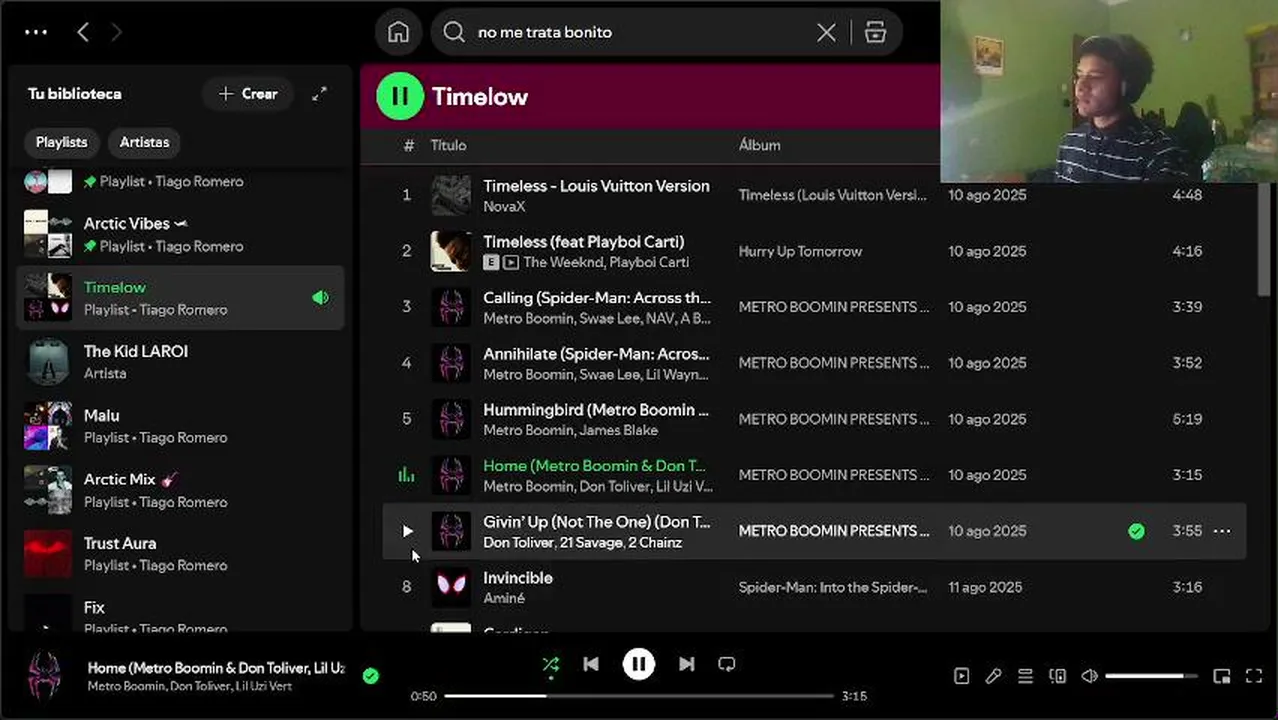Click the now-playing cover art thumbnail

44,676
